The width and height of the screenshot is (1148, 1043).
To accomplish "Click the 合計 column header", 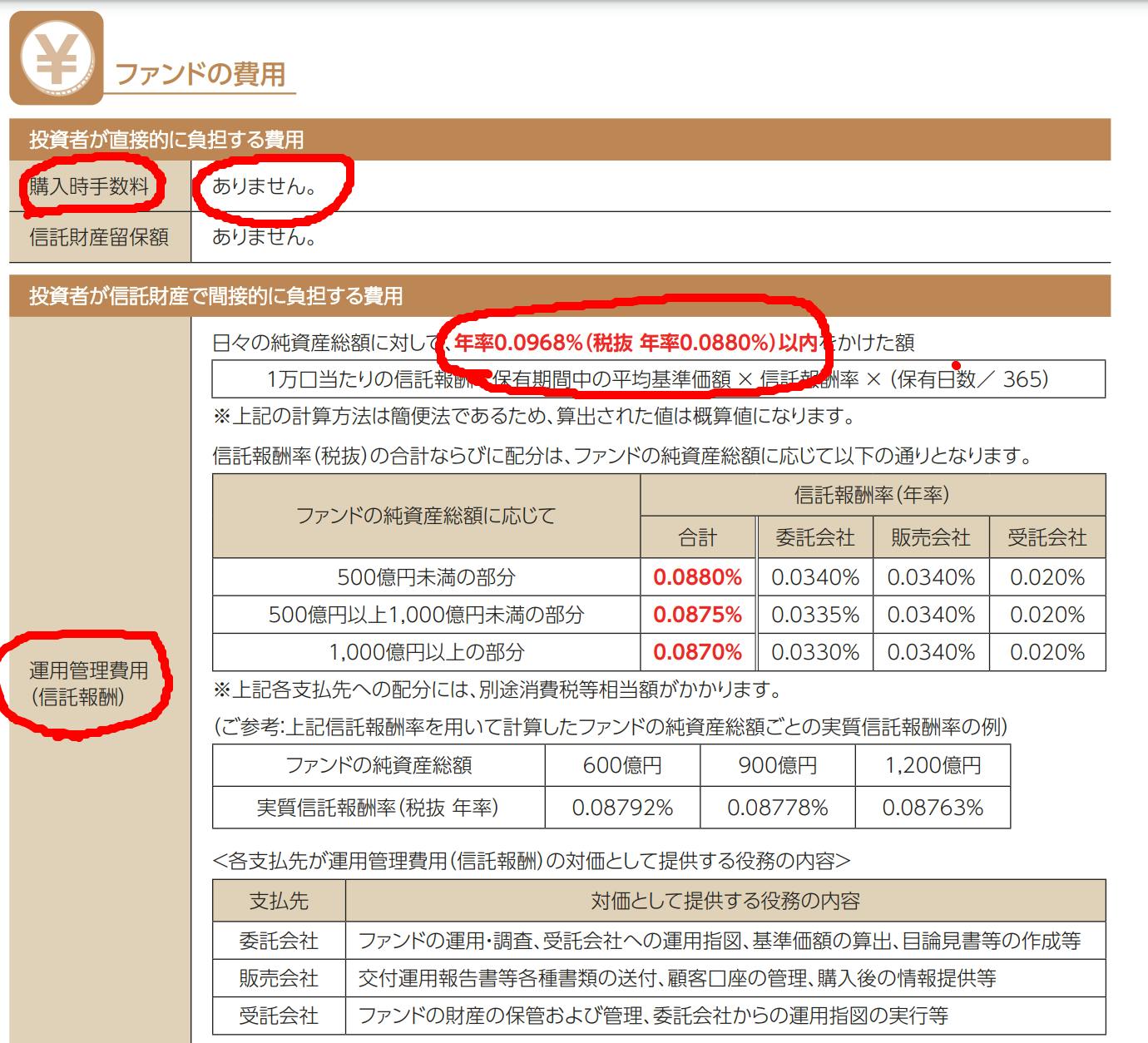I will click(x=698, y=537).
